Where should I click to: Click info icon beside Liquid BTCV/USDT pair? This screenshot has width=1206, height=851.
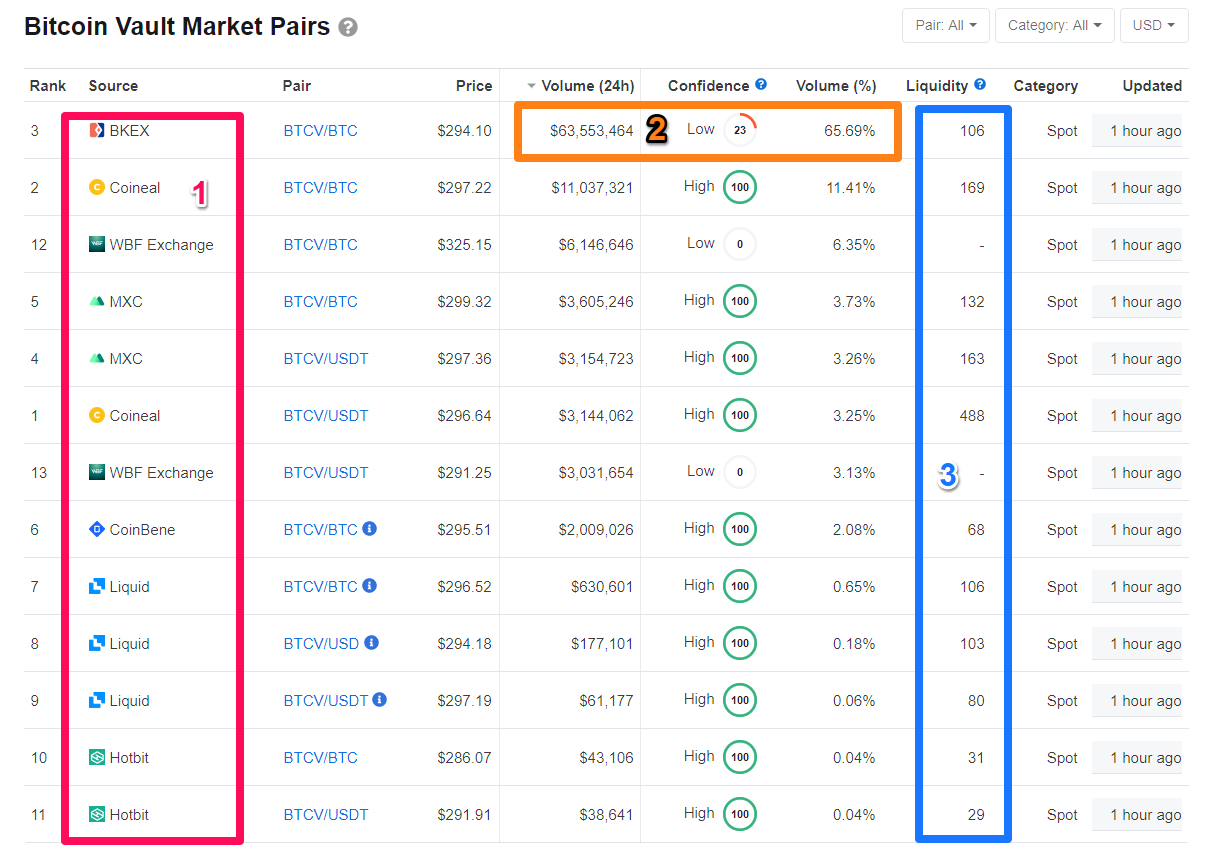pos(380,699)
